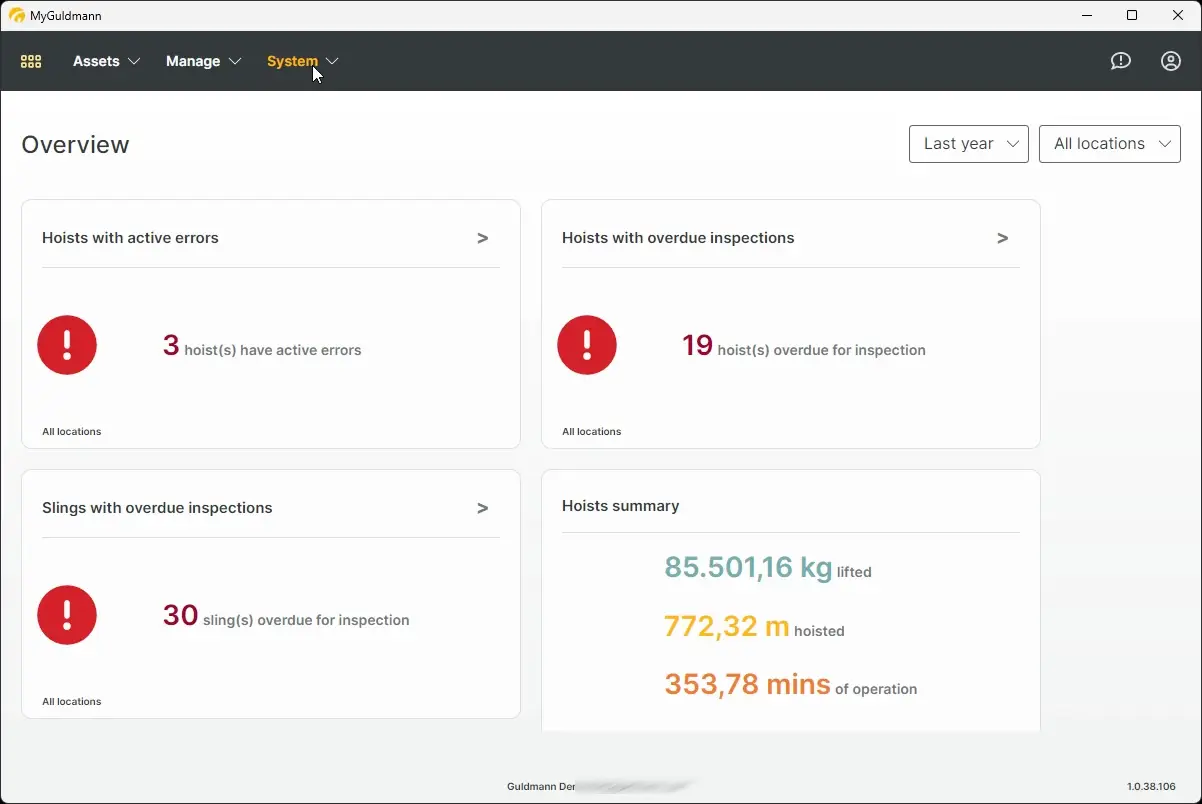Click the red alert icon on slings card

(x=67, y=615)
